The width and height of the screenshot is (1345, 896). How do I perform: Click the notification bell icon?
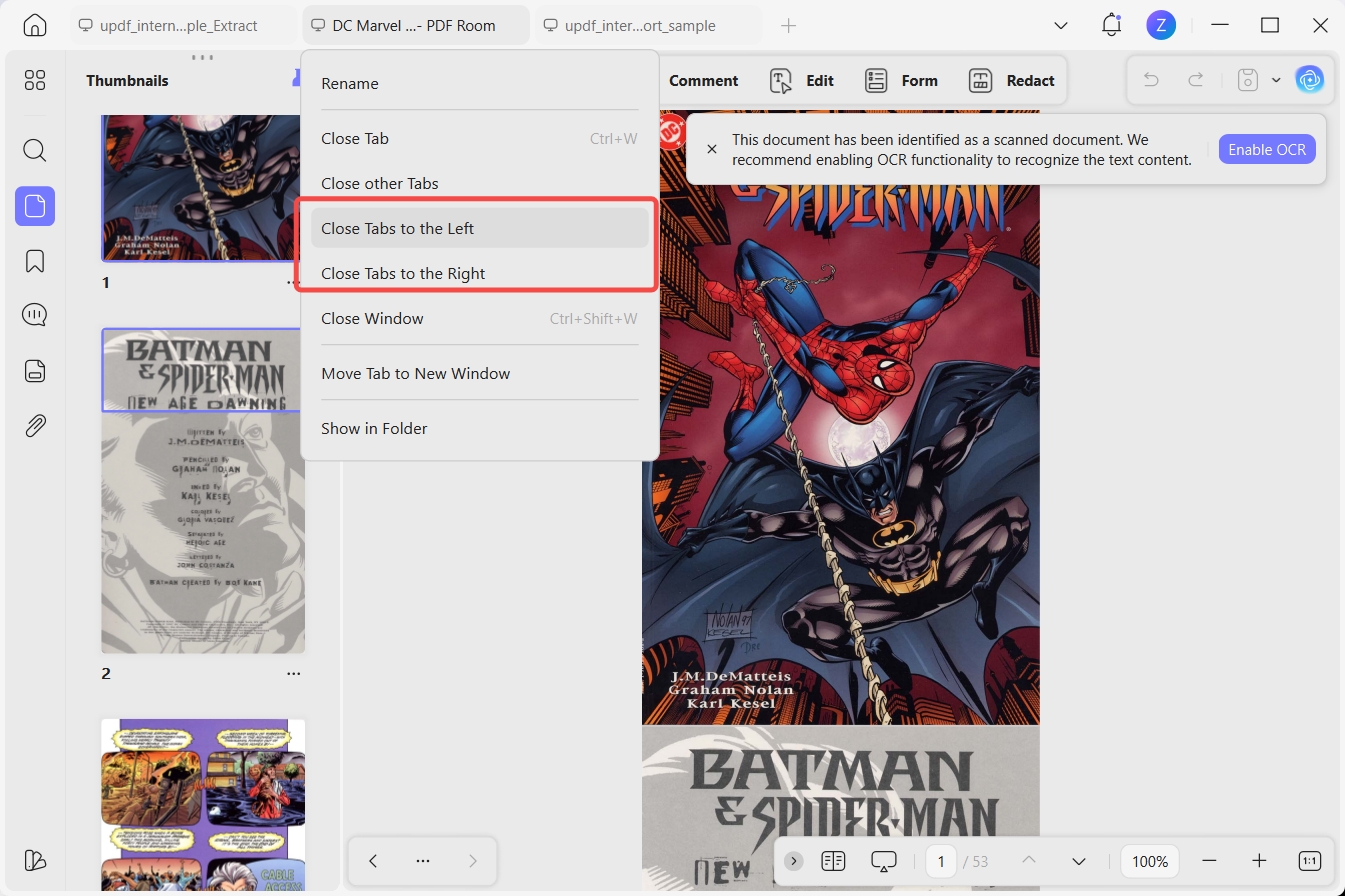click(1111, 25)
